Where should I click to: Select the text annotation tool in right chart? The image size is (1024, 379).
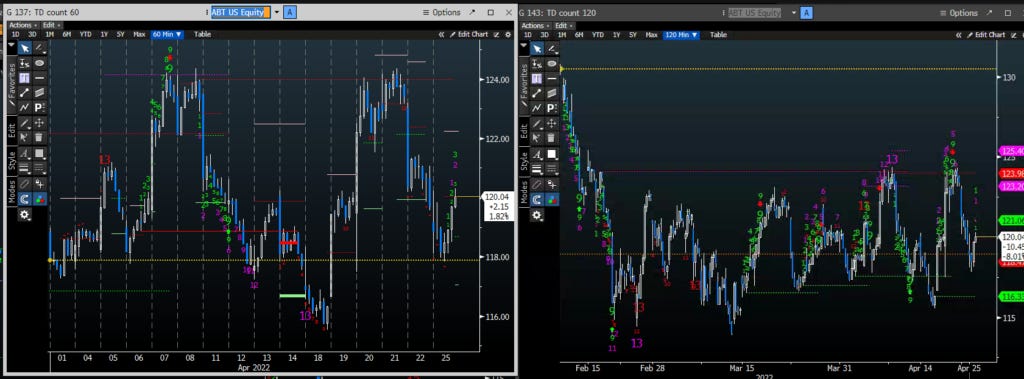pyautogui.click(x=537, y=154)
